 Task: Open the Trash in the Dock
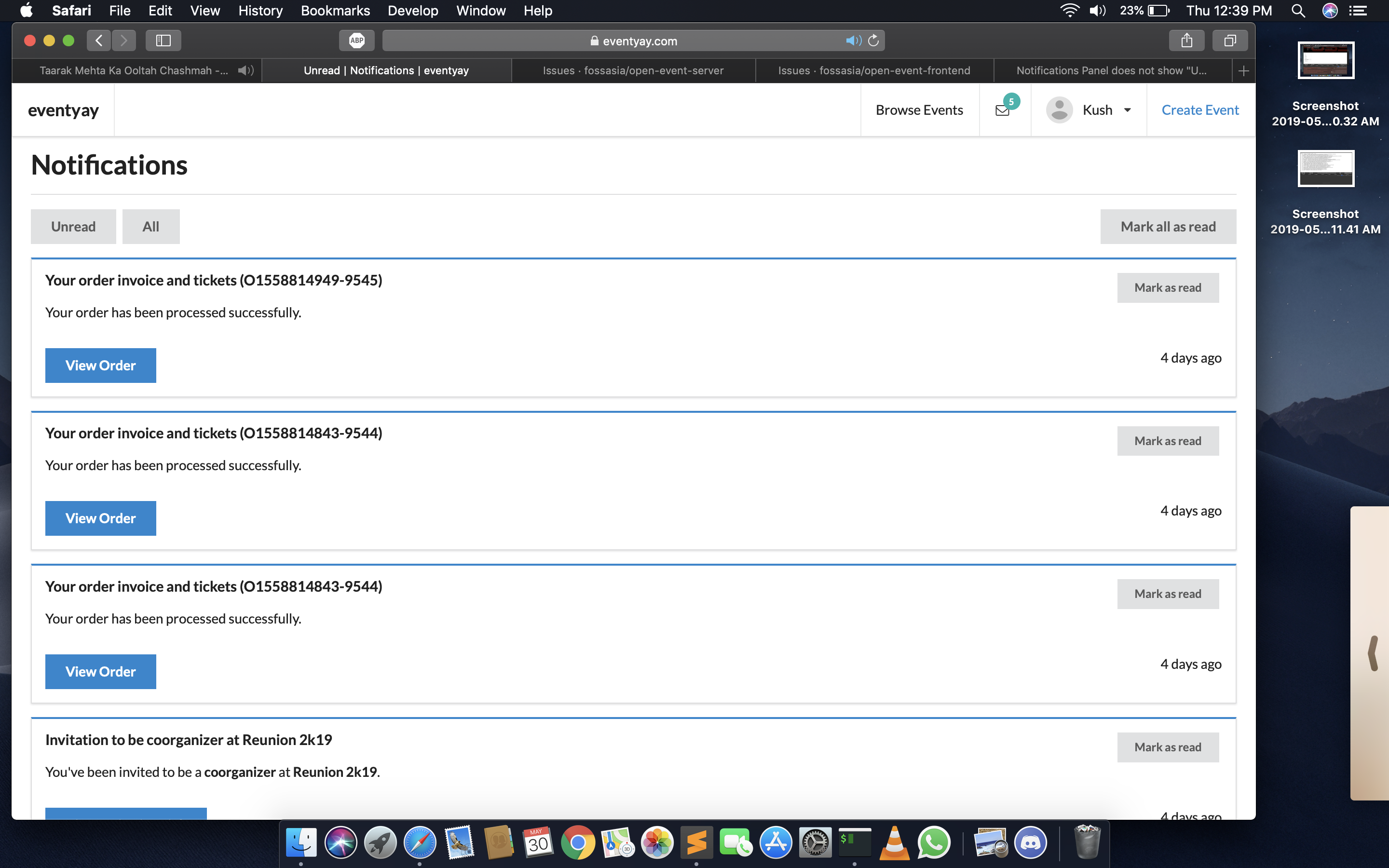click(x=1087, y=842)
